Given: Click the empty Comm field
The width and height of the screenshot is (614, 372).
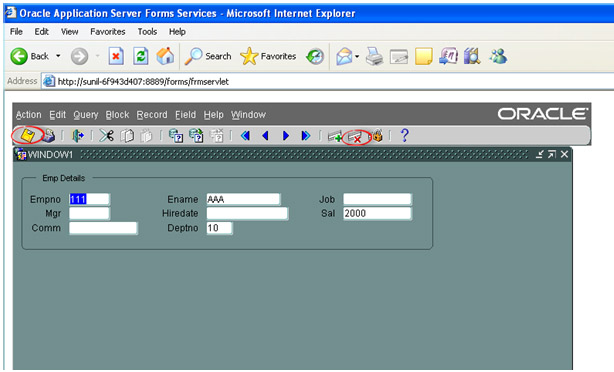Looking at the screenshot, I should point(103,228).
